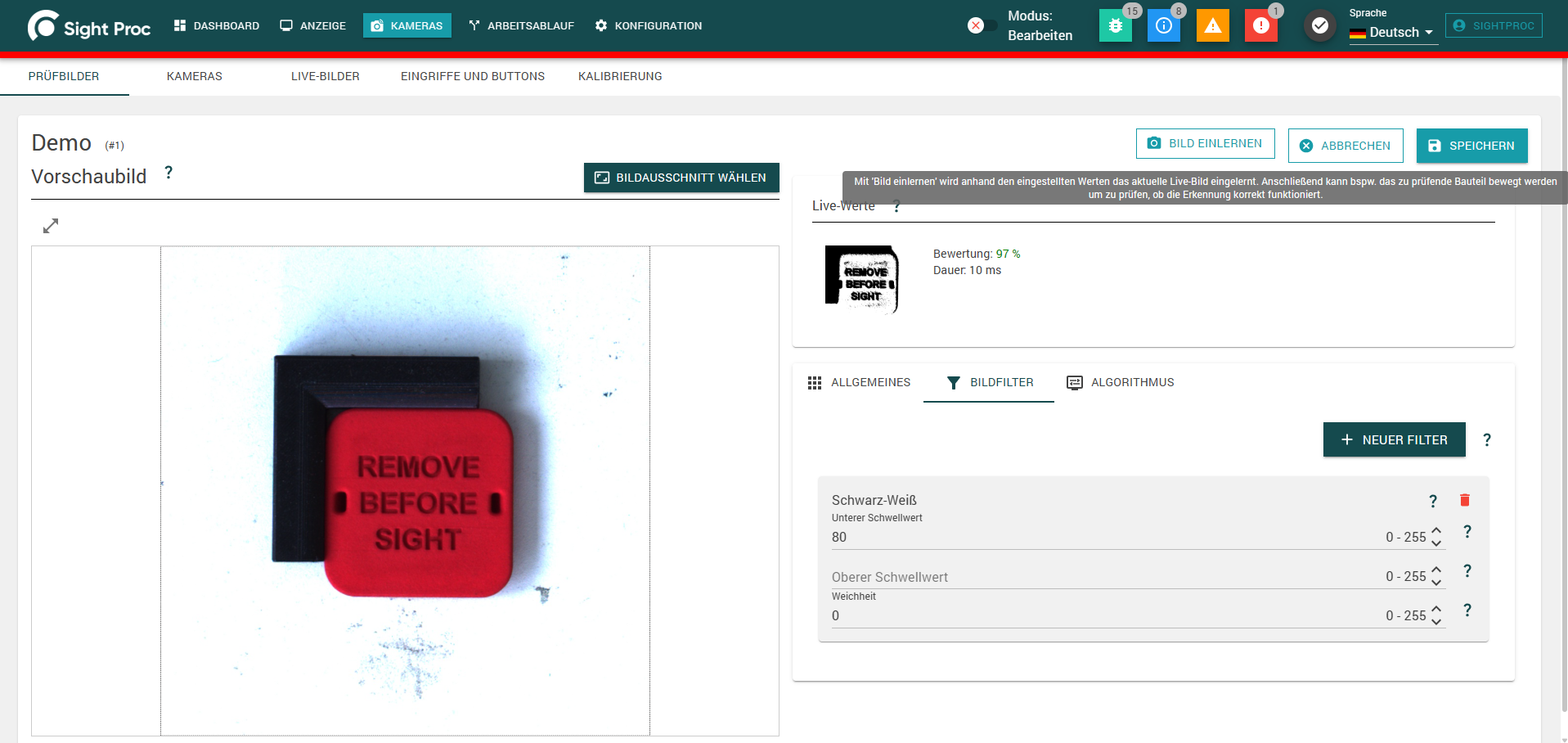Open the blue info notifications icon
Screen dimensions: 1568x743
coord(1163,26)
